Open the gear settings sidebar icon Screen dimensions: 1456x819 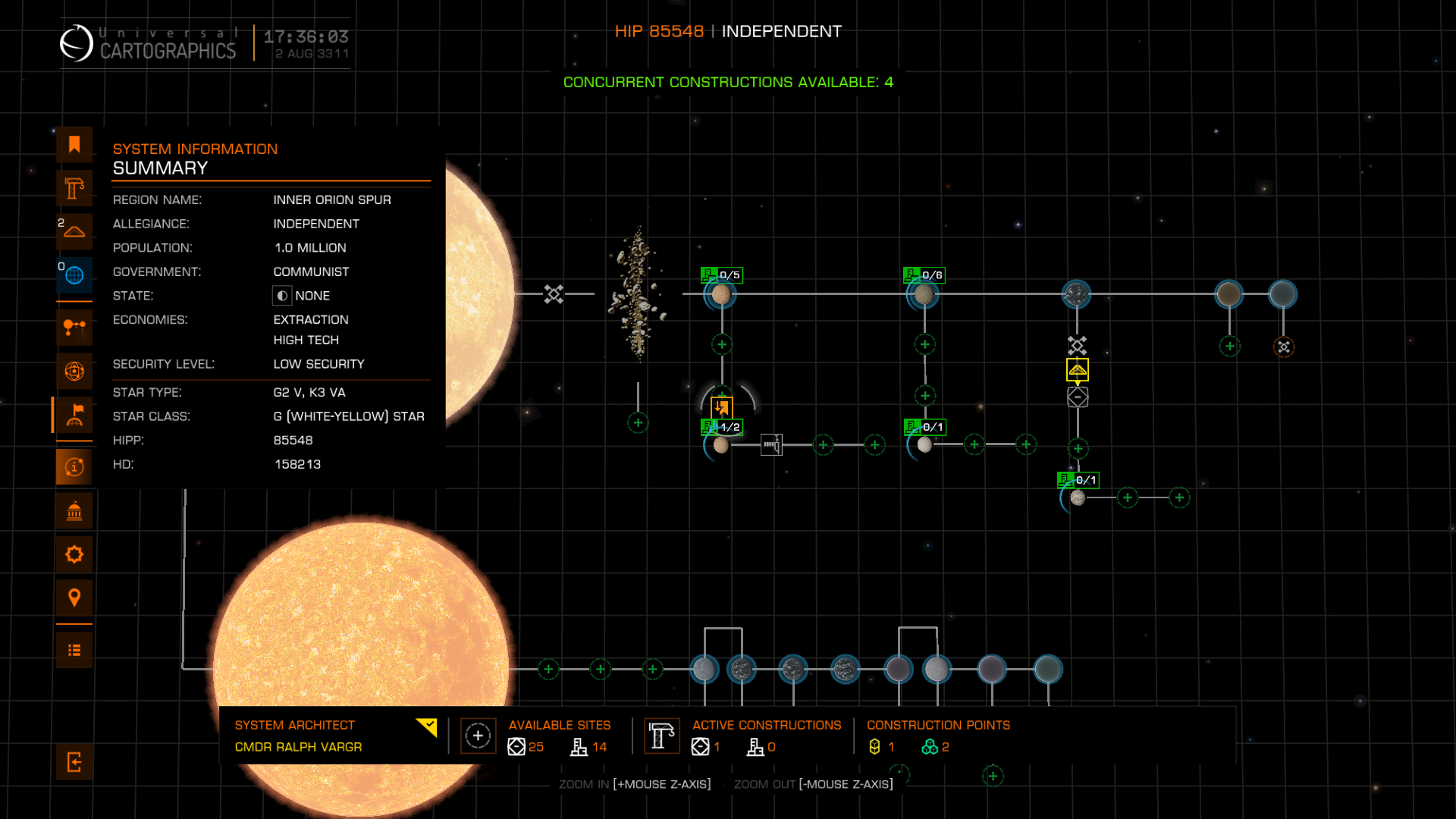[x=74, y=554]
